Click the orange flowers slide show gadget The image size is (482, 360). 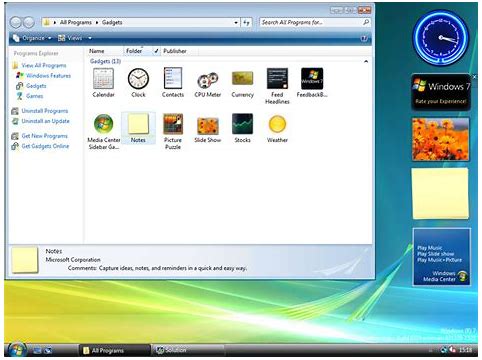coord(440,139)
